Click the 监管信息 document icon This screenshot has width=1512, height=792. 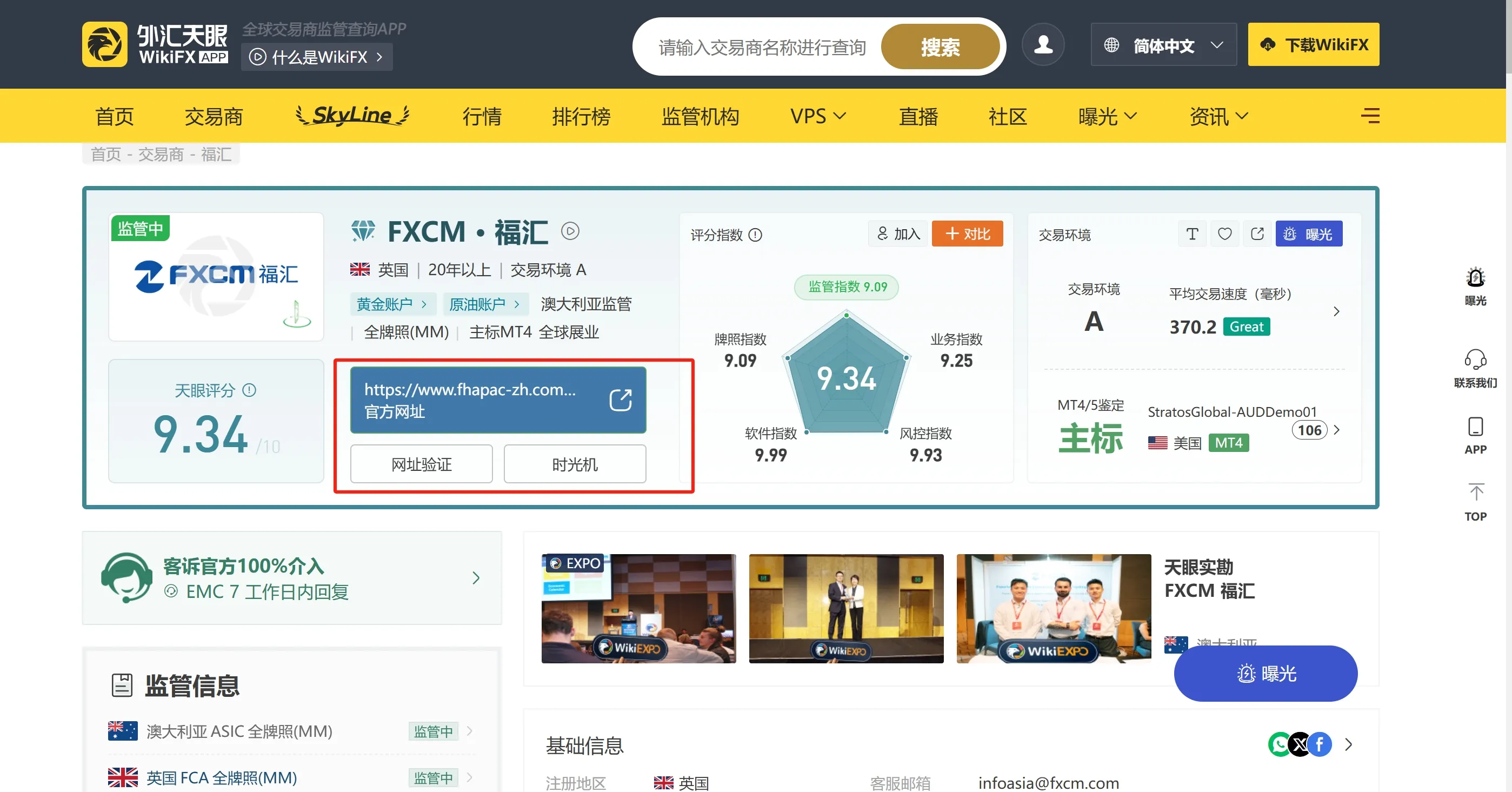(x=122, y=685)
